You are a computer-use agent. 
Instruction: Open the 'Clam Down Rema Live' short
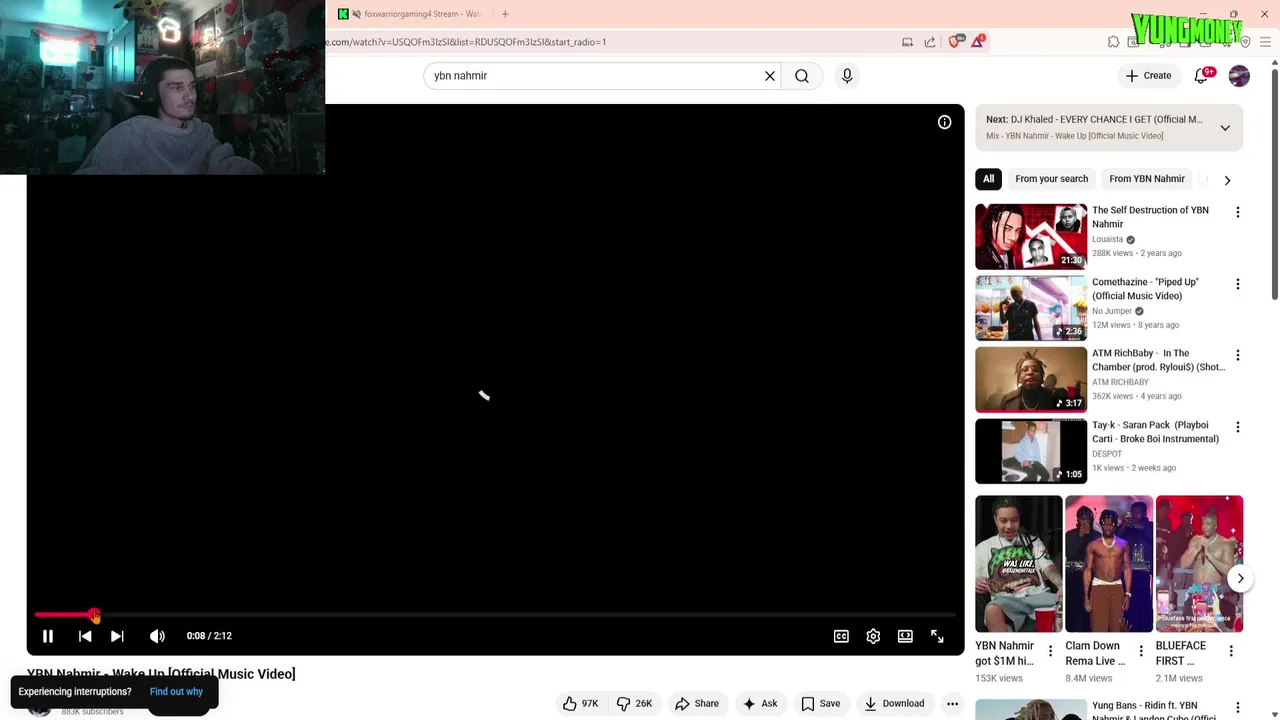[1109, 564]
